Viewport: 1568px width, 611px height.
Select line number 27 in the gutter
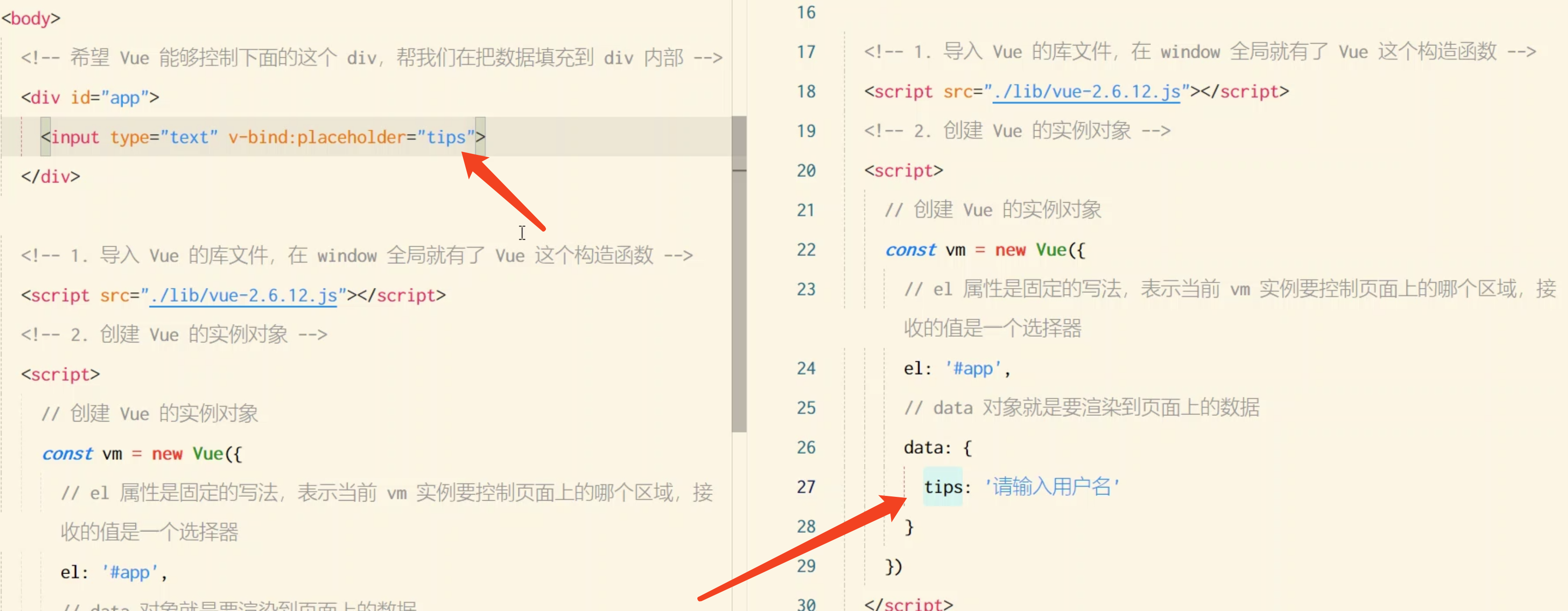click(x=806, y=487)
